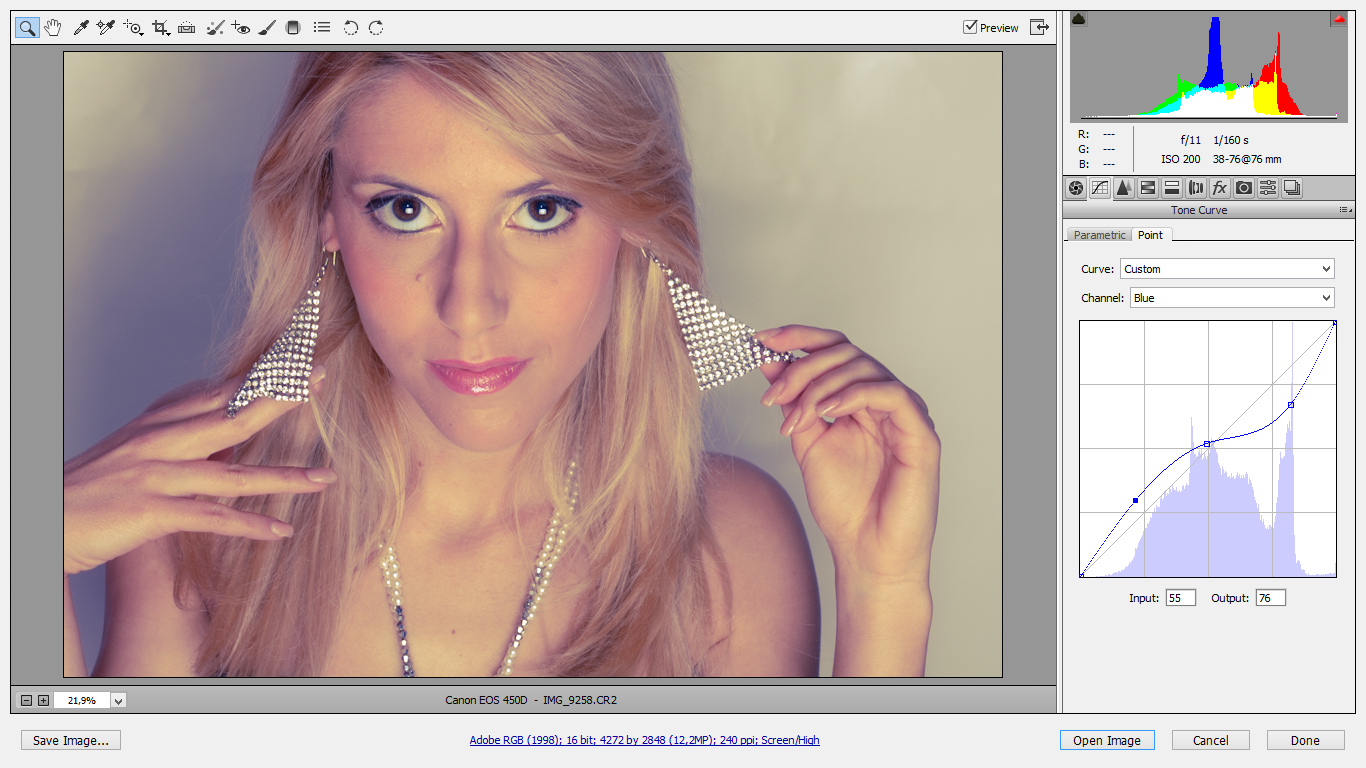The width and height of the screenshot is (1366, 768).
Task: Select the White Balance eyedropper tool
Action: point(81,28)
